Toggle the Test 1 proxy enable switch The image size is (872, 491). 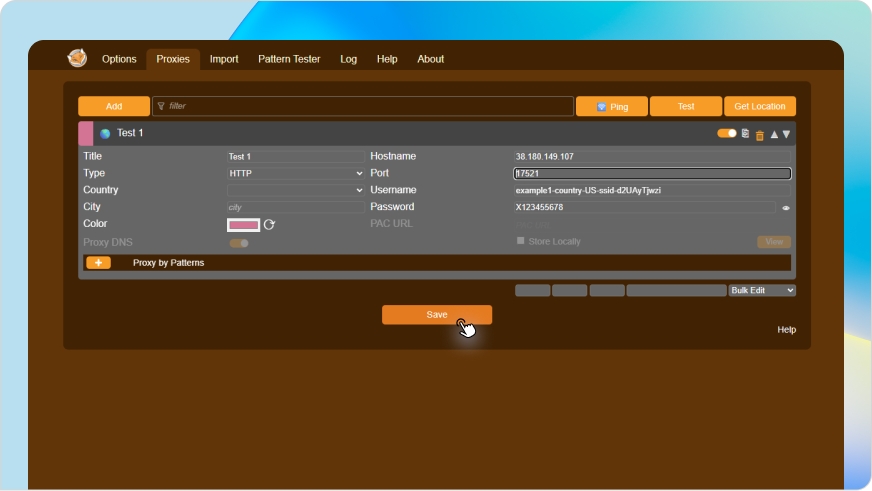pos(727,133)
